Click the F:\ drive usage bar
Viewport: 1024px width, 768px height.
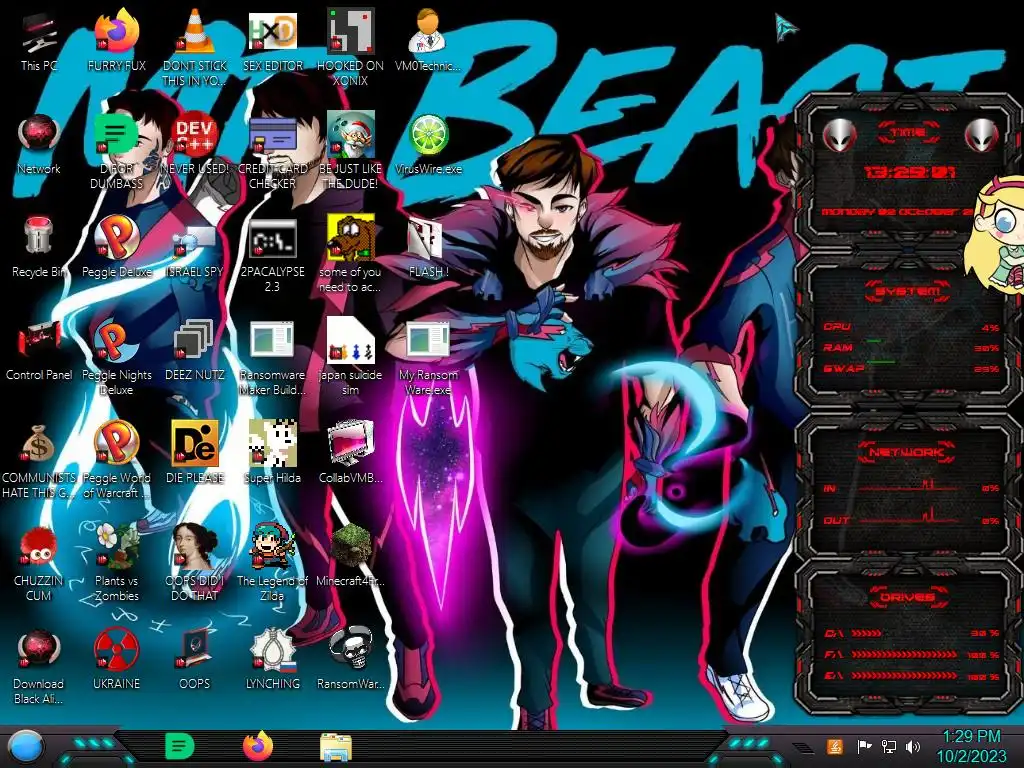coord(904,654)
